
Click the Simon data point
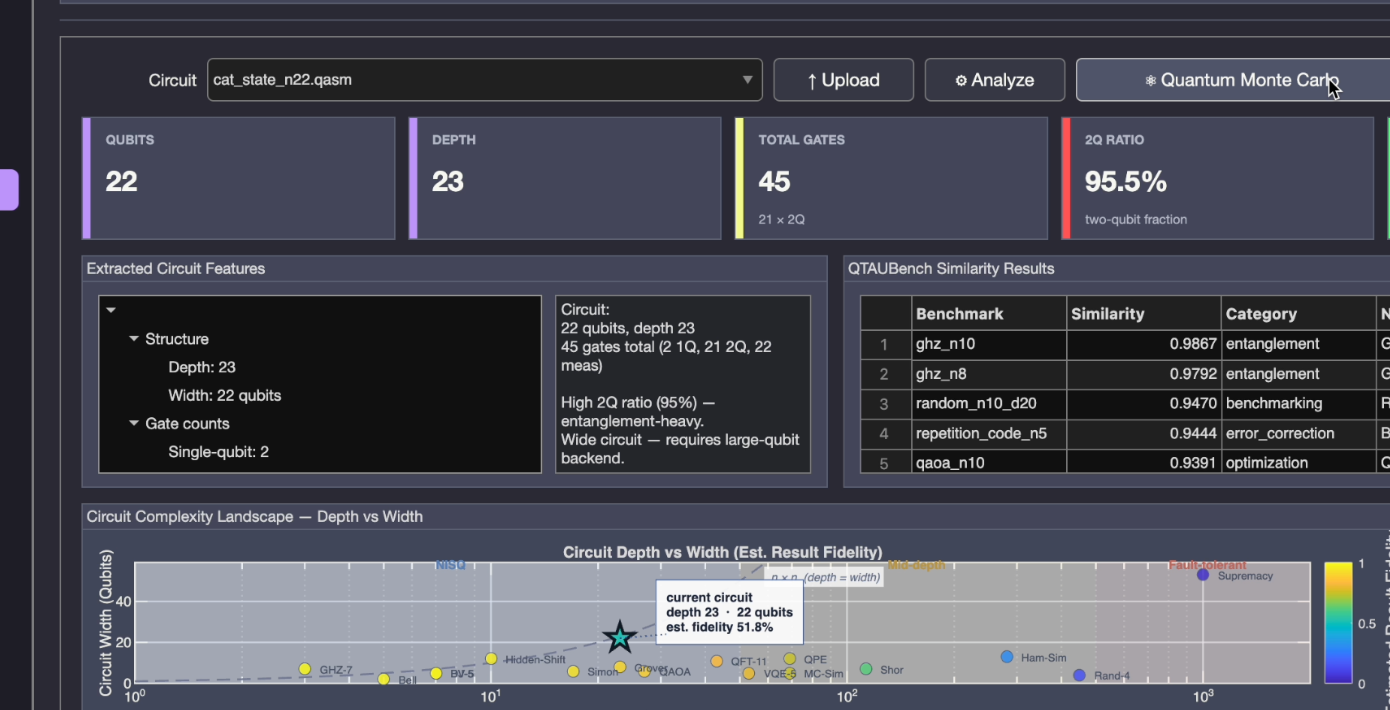point(573,671)
